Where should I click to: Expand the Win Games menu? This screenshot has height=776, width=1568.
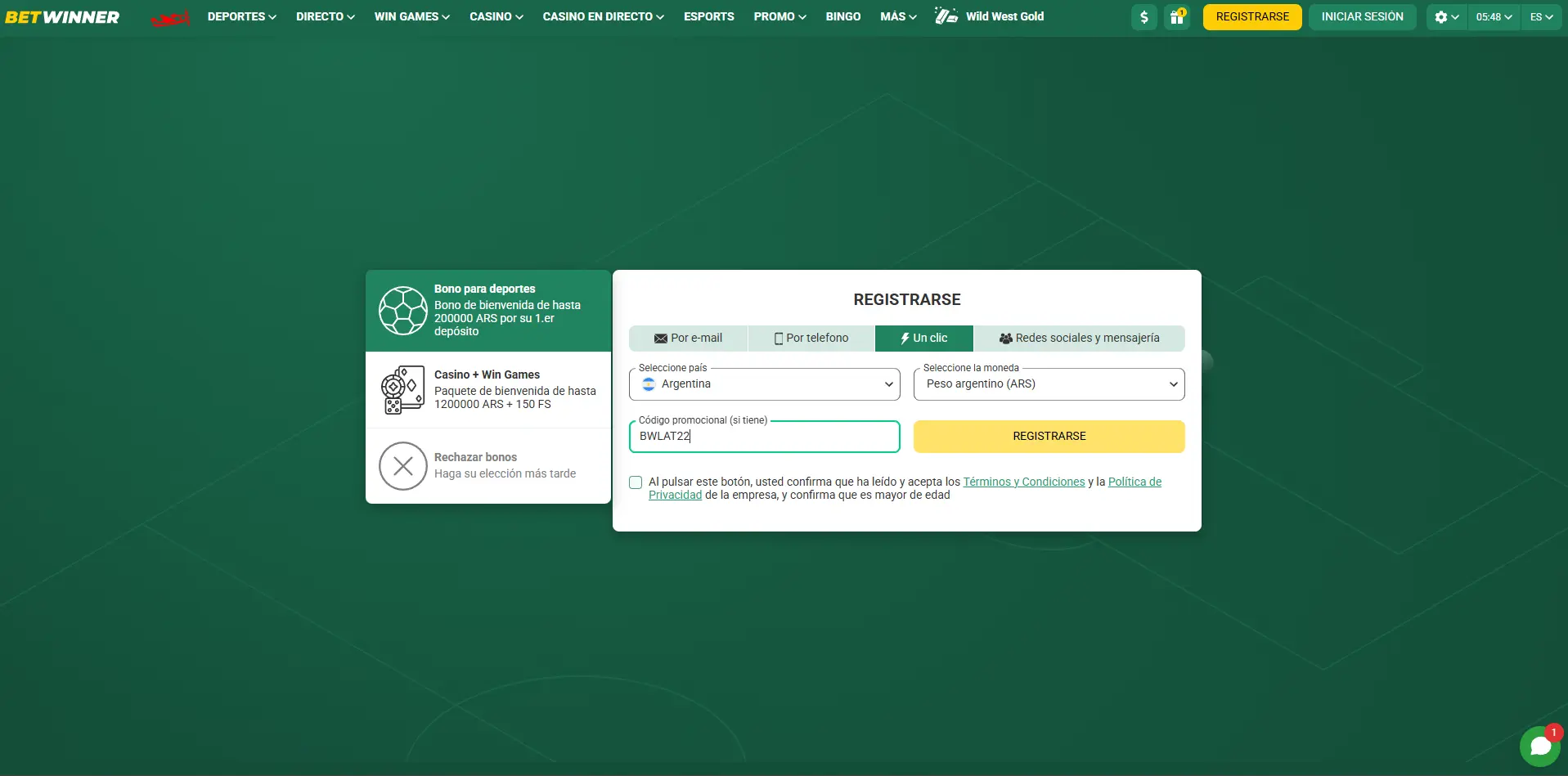tap(412, 16)
